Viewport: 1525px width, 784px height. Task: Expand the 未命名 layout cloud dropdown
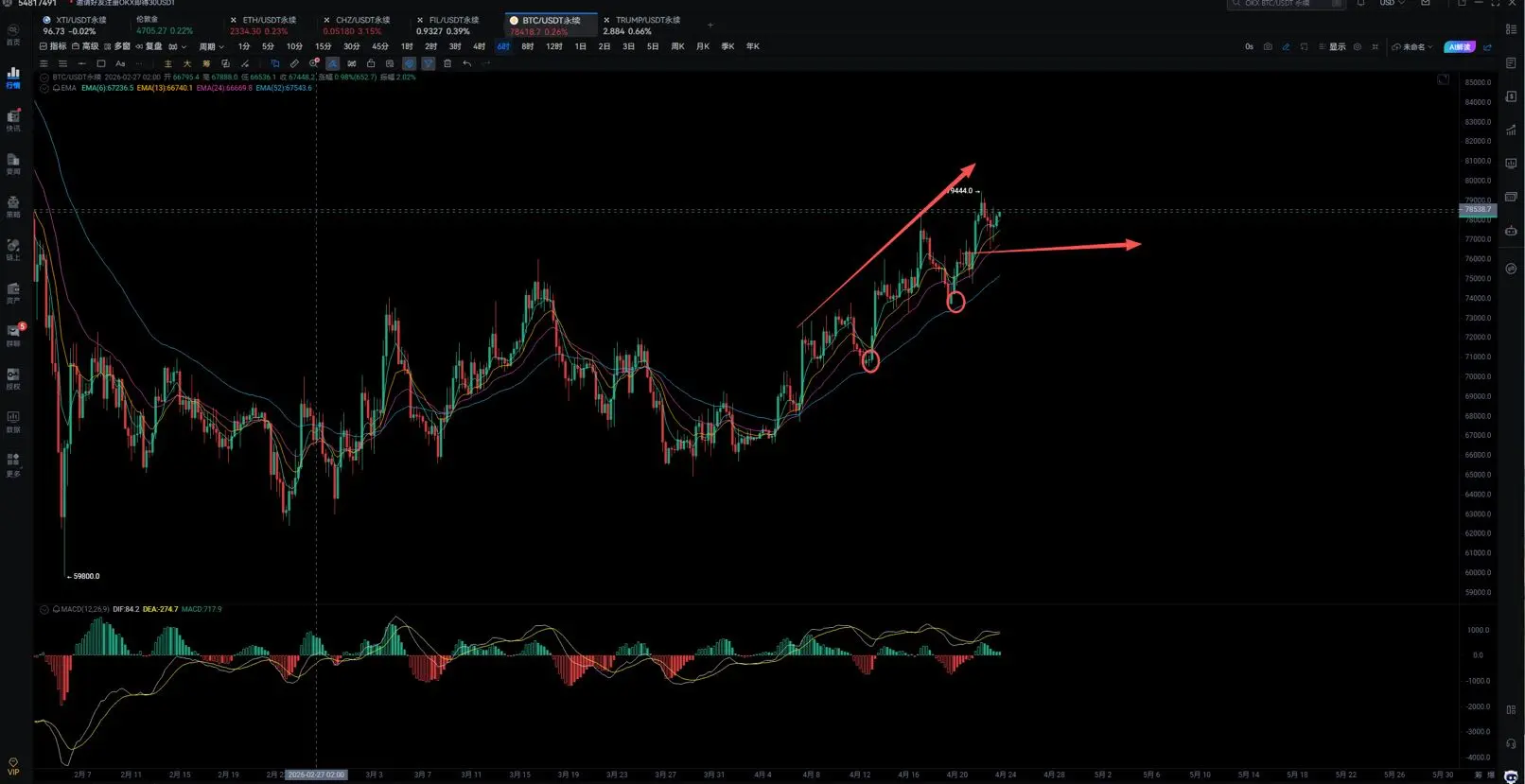coord(1412,46)
